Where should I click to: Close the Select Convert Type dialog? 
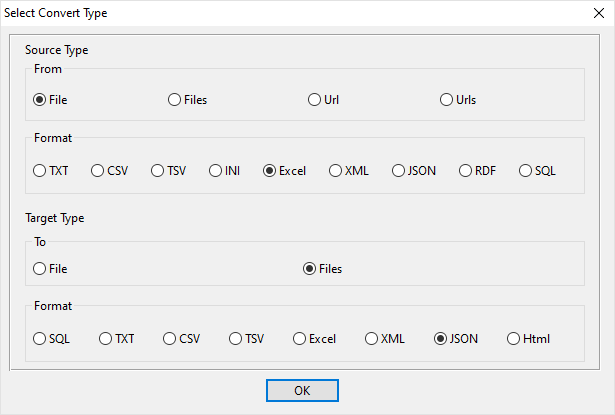[595, 13]
